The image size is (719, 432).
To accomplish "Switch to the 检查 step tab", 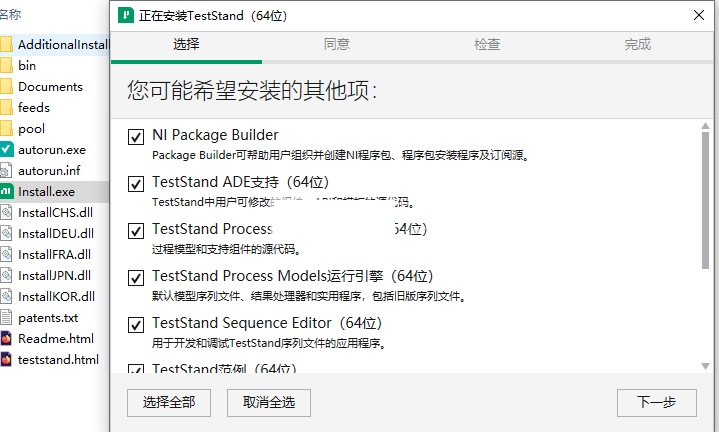I will (487, 44).
